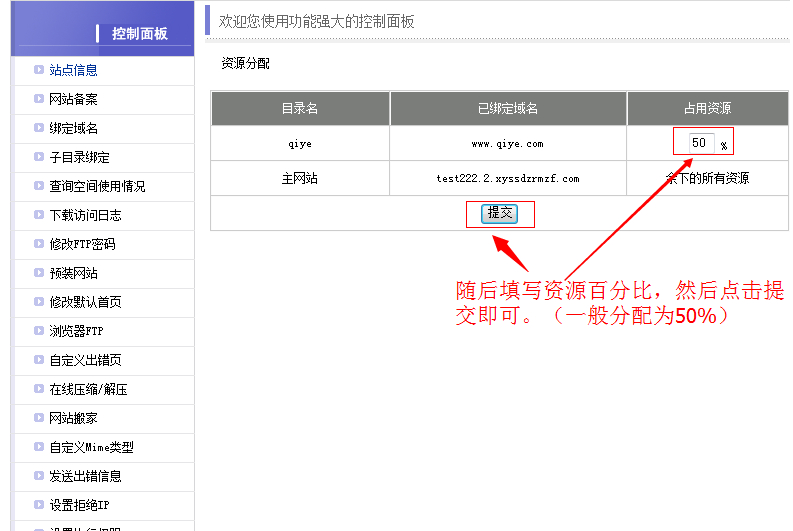Go to 绑定域名 menu item
The width and height of the screenshot is (793, 531).
tap(73, 128)
